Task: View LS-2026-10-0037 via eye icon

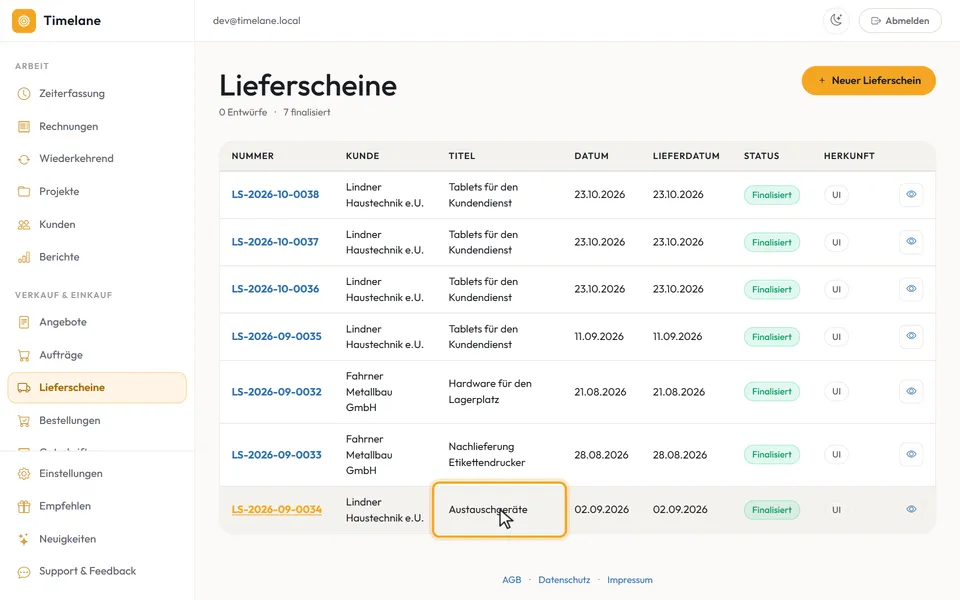Action: [911, 241]
